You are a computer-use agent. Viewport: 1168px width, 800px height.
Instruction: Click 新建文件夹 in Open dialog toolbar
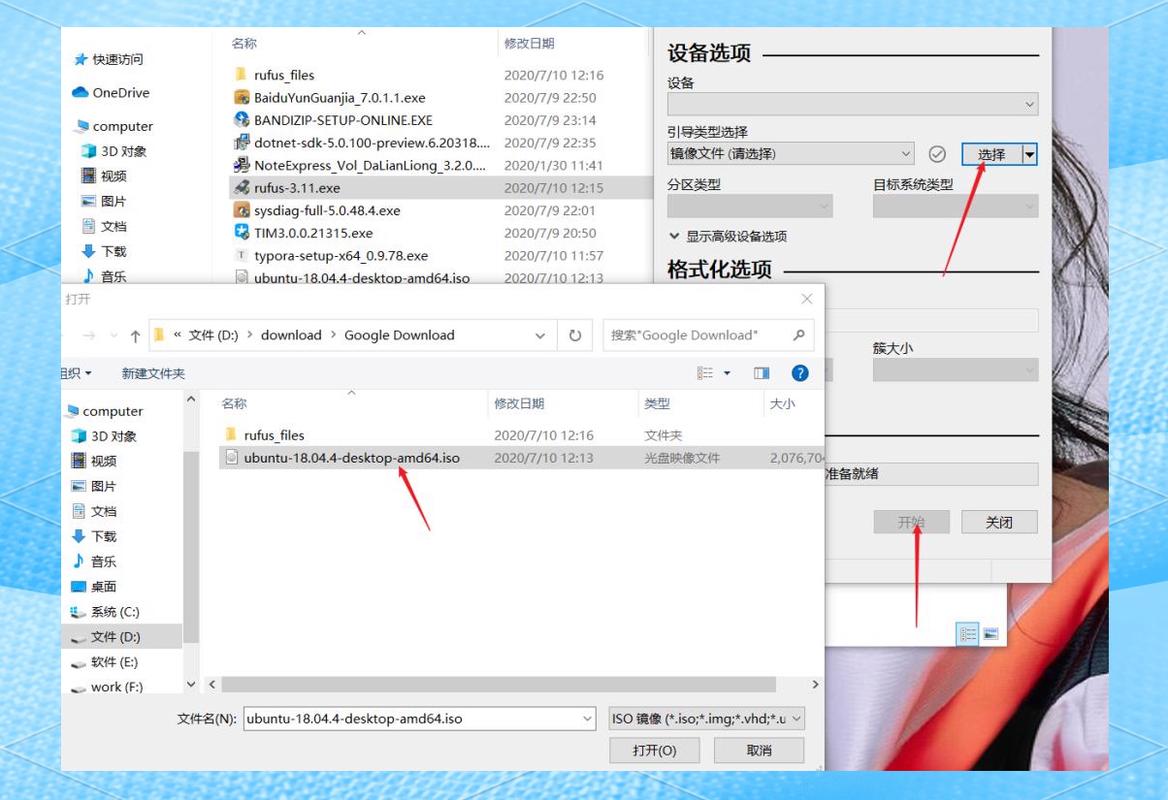[153, 373]
